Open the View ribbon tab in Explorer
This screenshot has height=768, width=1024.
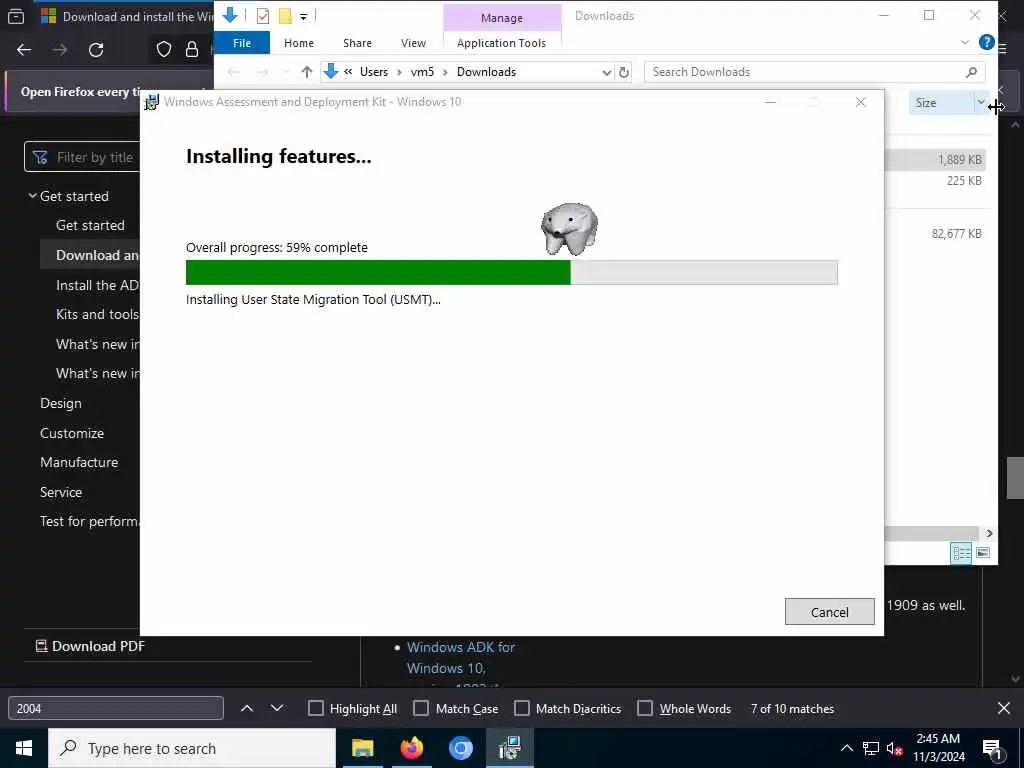coord(413,43)
